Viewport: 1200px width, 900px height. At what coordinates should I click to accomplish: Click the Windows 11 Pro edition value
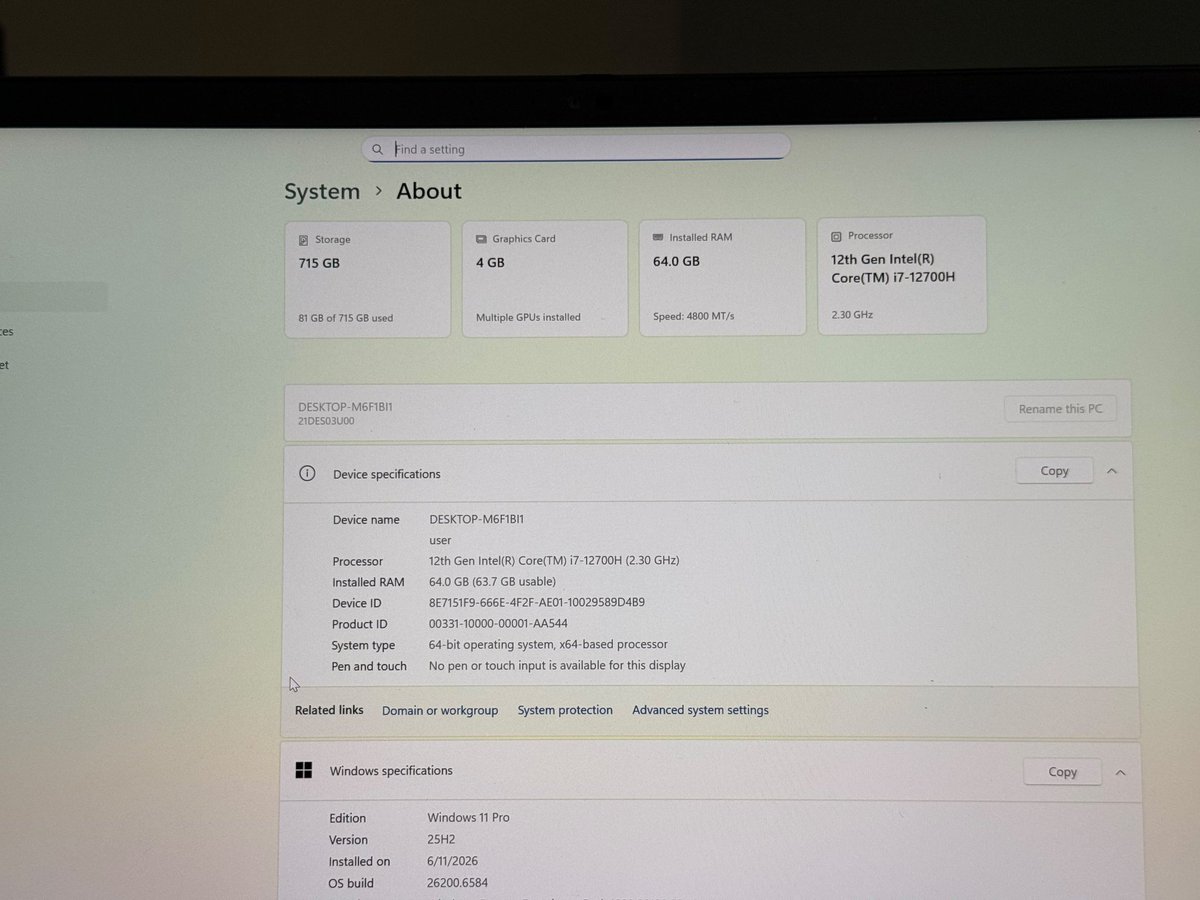[x=468, y=818]
